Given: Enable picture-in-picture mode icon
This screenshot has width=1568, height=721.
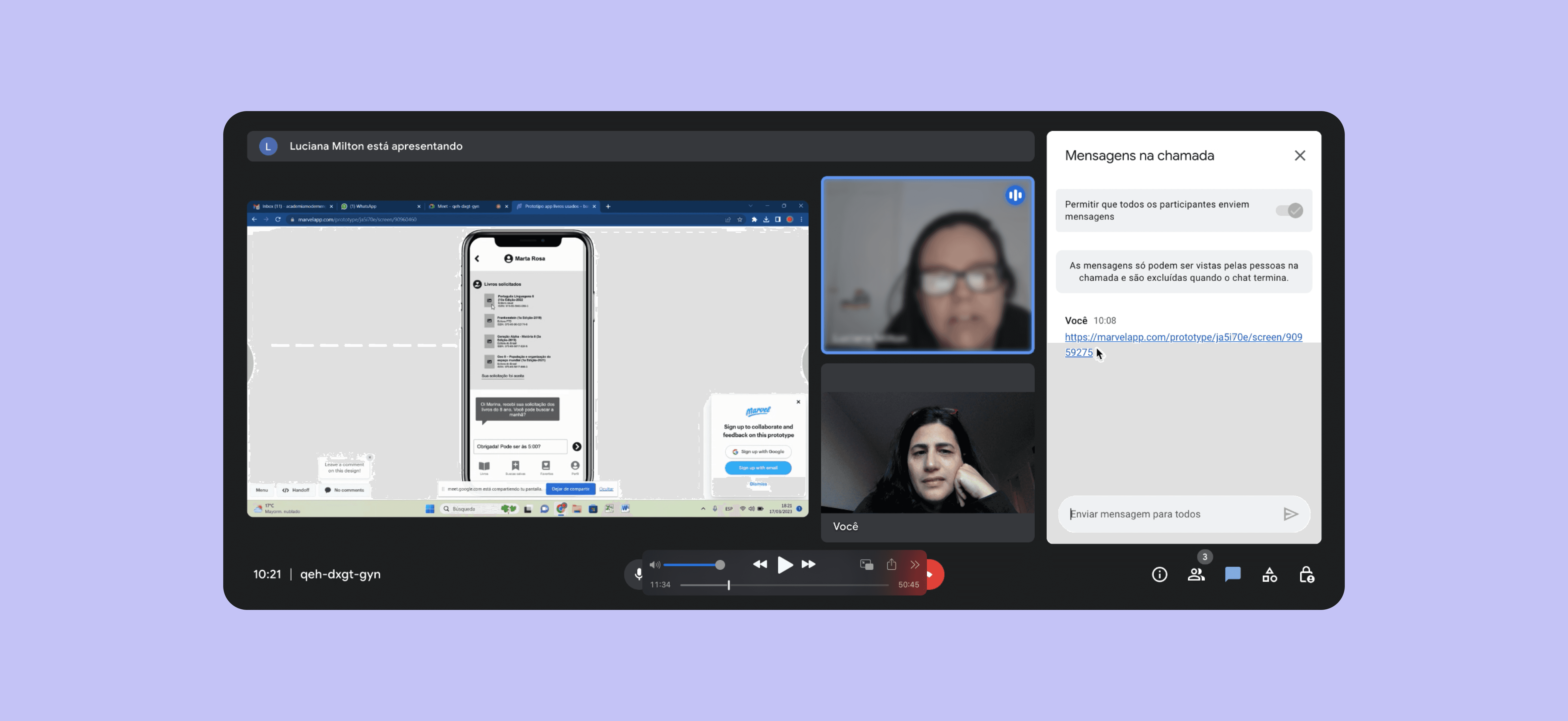Looking at the screenshot, I should click(867, 564).
